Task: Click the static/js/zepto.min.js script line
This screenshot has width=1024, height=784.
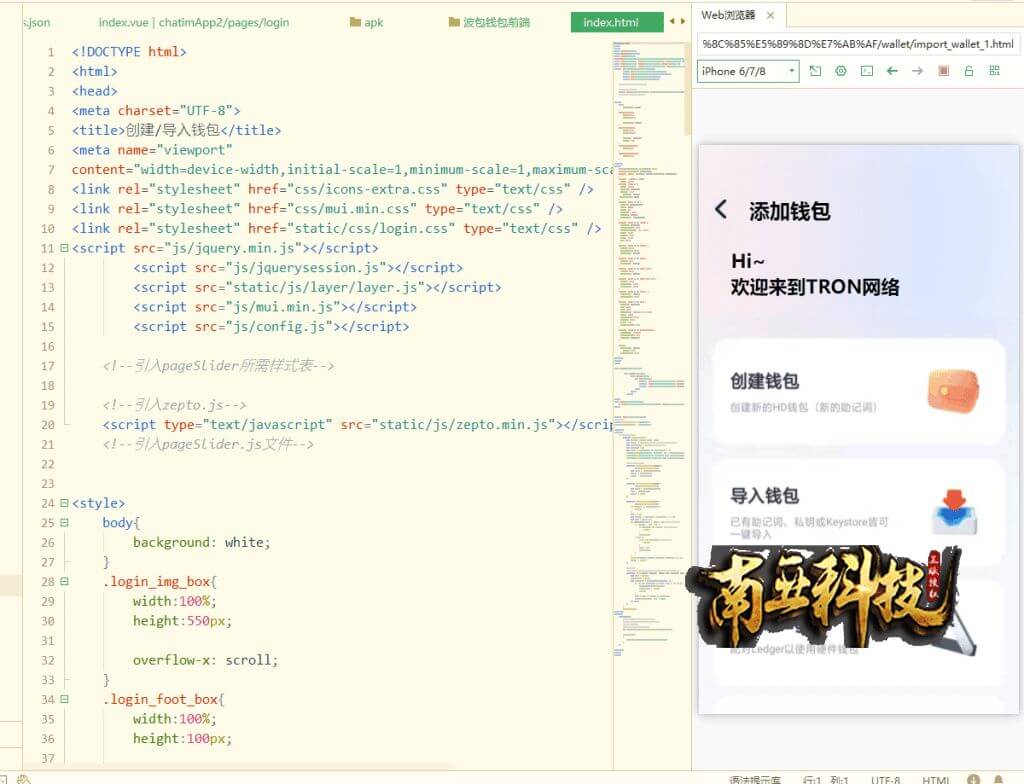Action: (357, 425)
